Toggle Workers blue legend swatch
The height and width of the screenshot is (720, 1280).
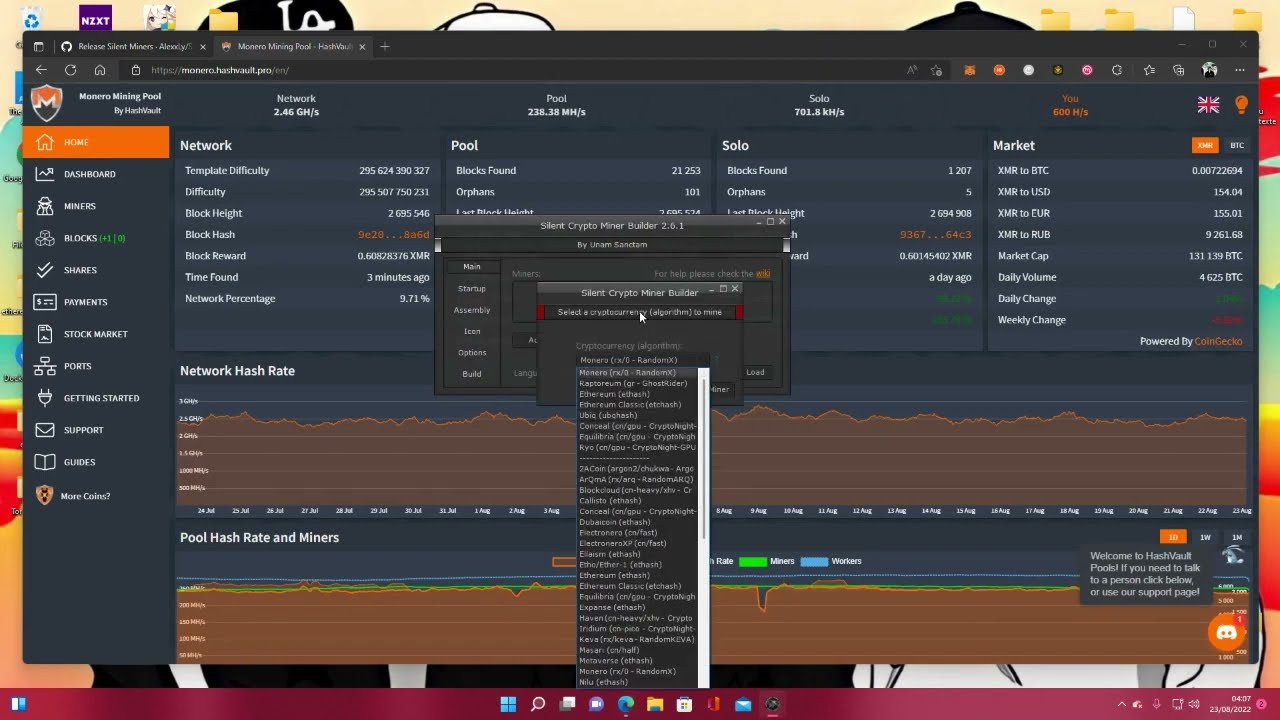click(x=814, y=561)
